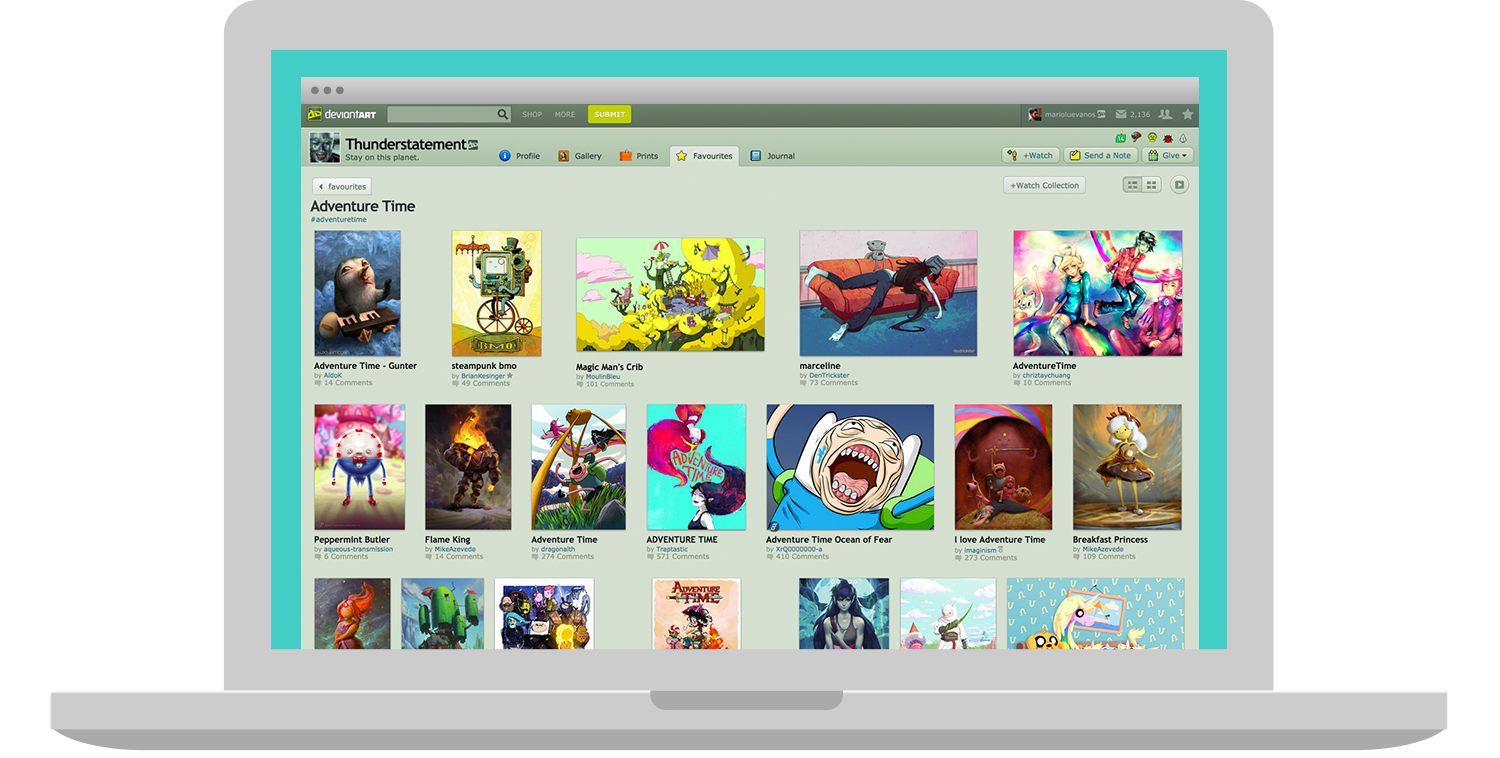Click MikeAzevedo under Flame King
Viewport: 1500px width, 758px height.
tap(457, 549)
